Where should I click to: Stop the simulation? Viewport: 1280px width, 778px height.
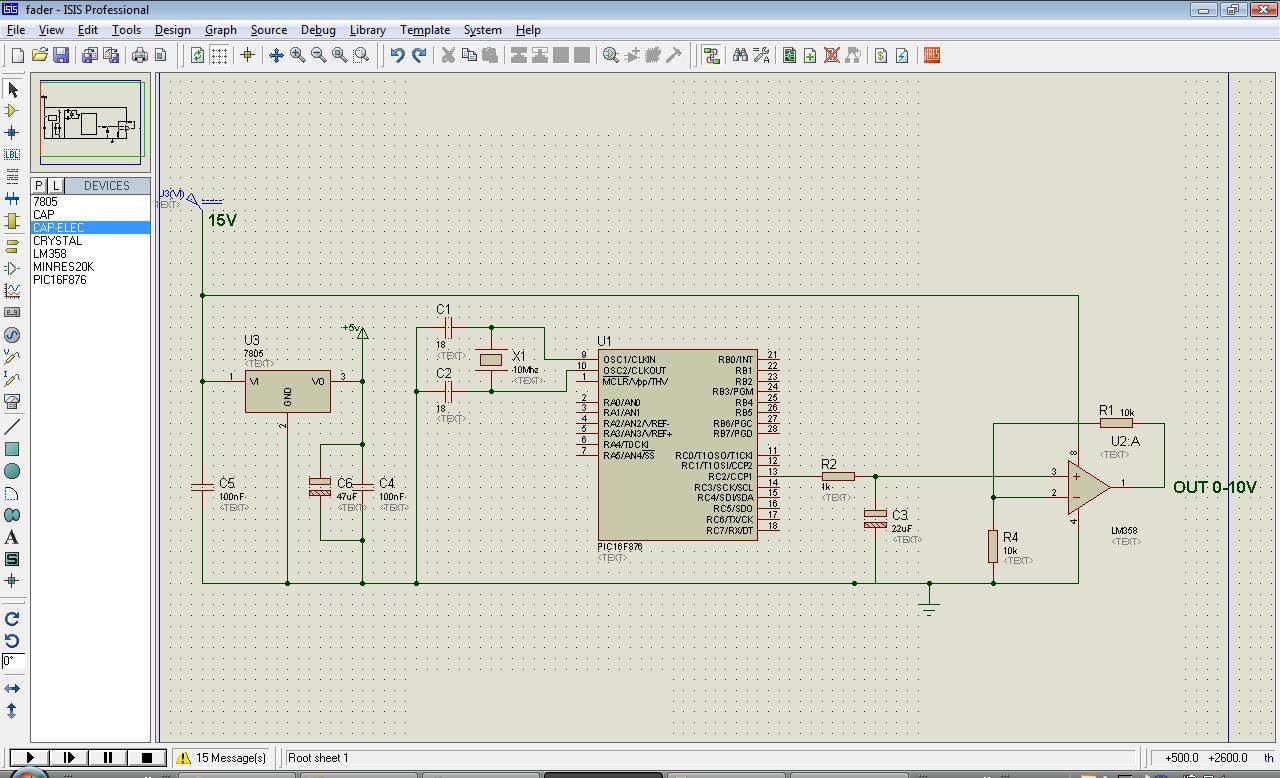pos(146,758)
